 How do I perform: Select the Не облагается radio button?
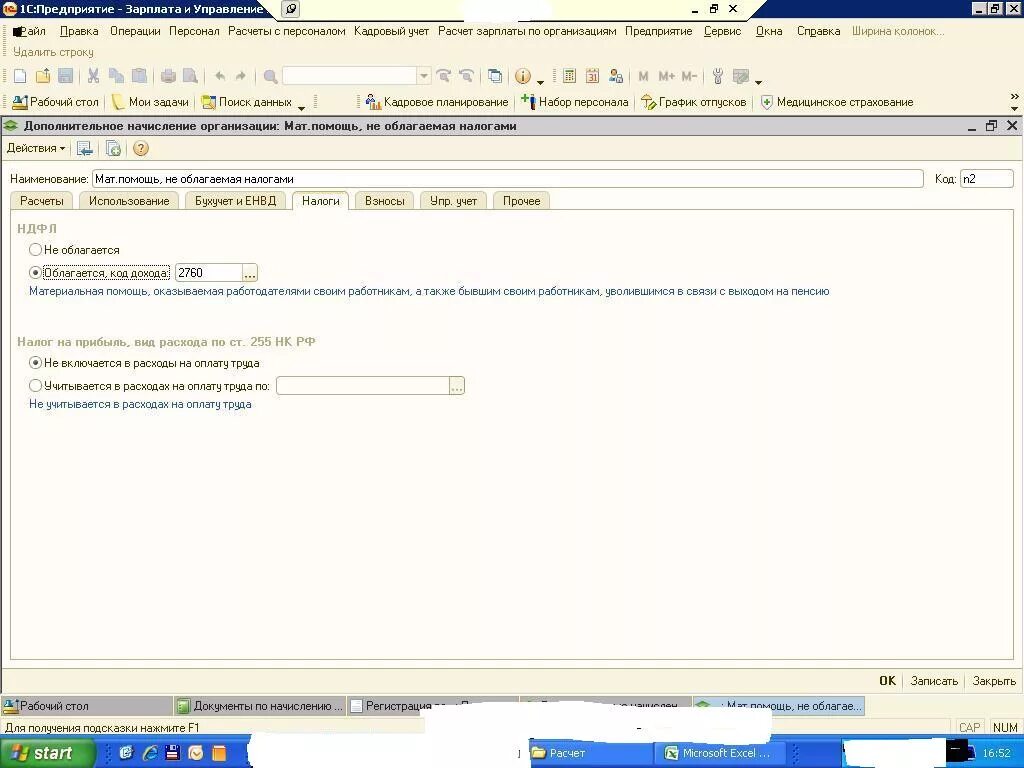(35, 249)
